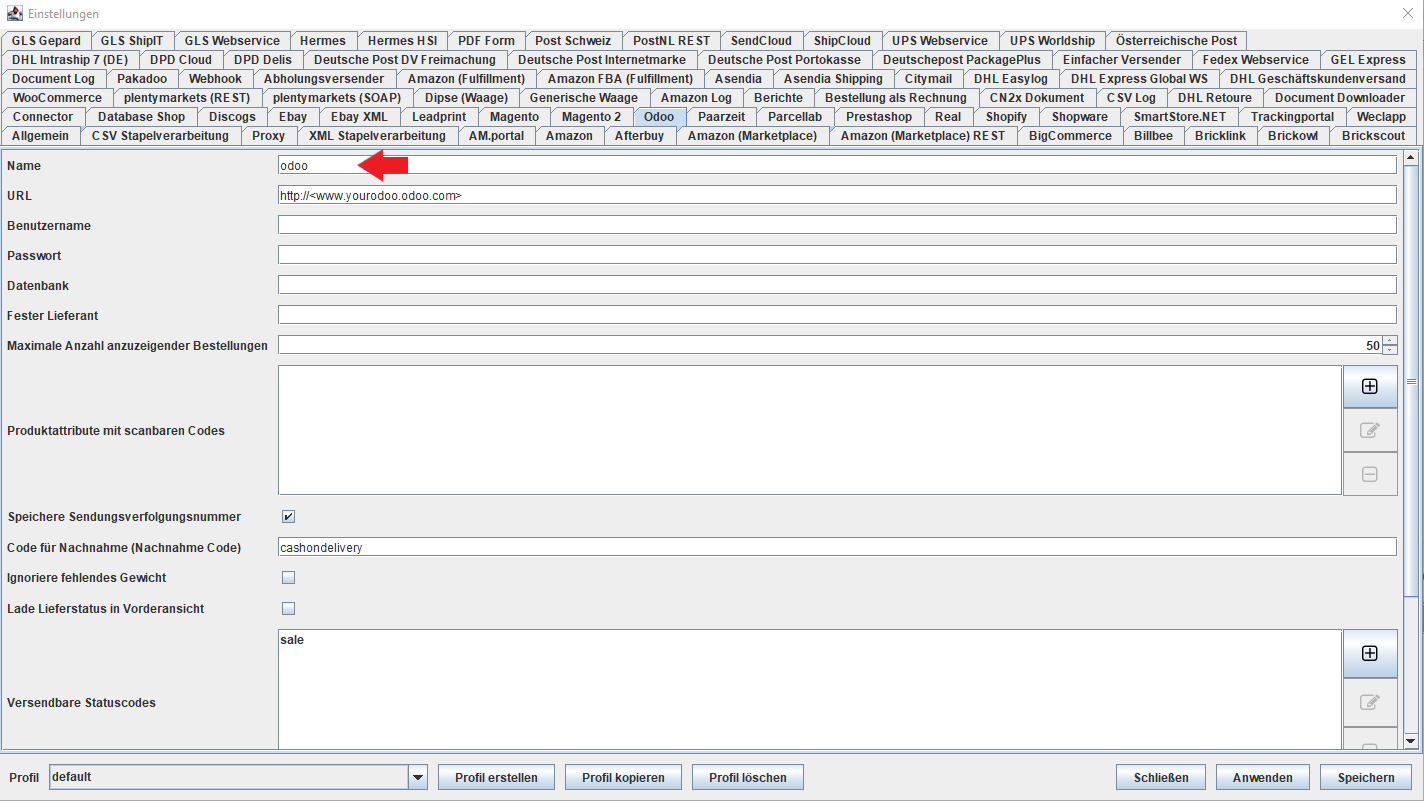
Task: Open the GLS Gepard tab
Action: (x=46, y=41)
